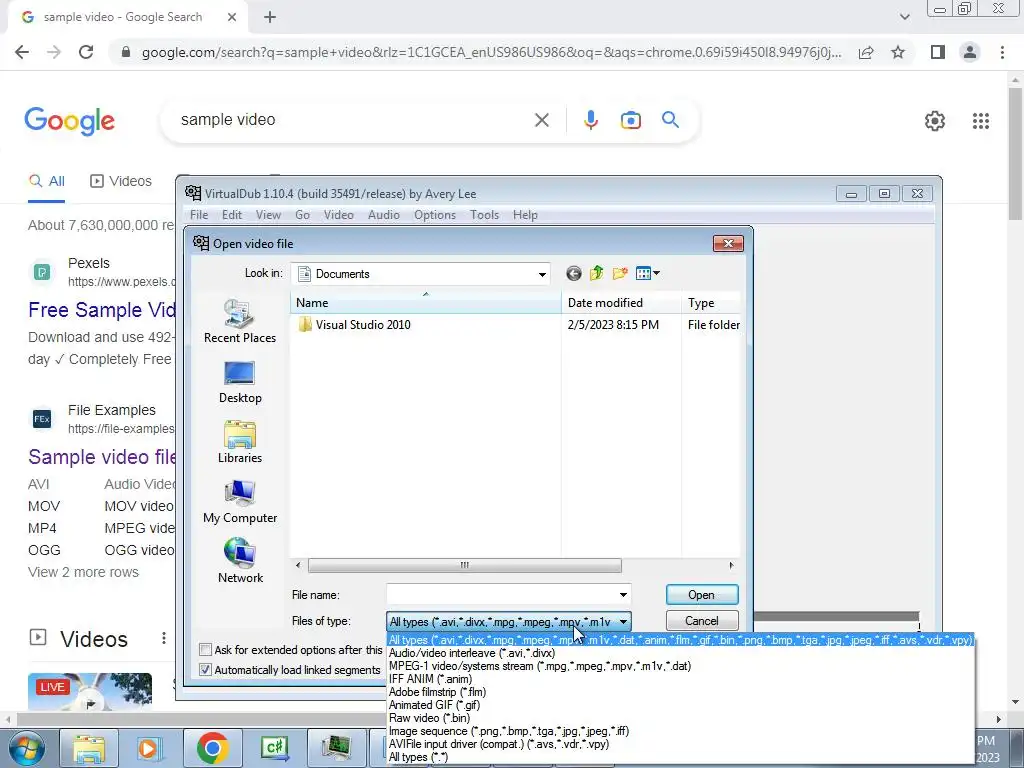Choose Image sequence file type
Image resolution: width=1024 pixels, height=768 pixels.
(x=509, y=731)
